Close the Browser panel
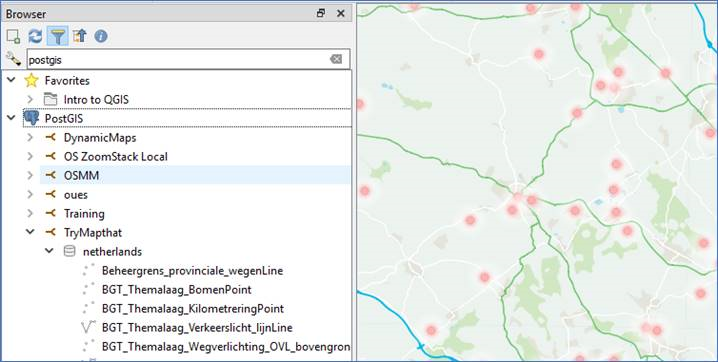 341,13
